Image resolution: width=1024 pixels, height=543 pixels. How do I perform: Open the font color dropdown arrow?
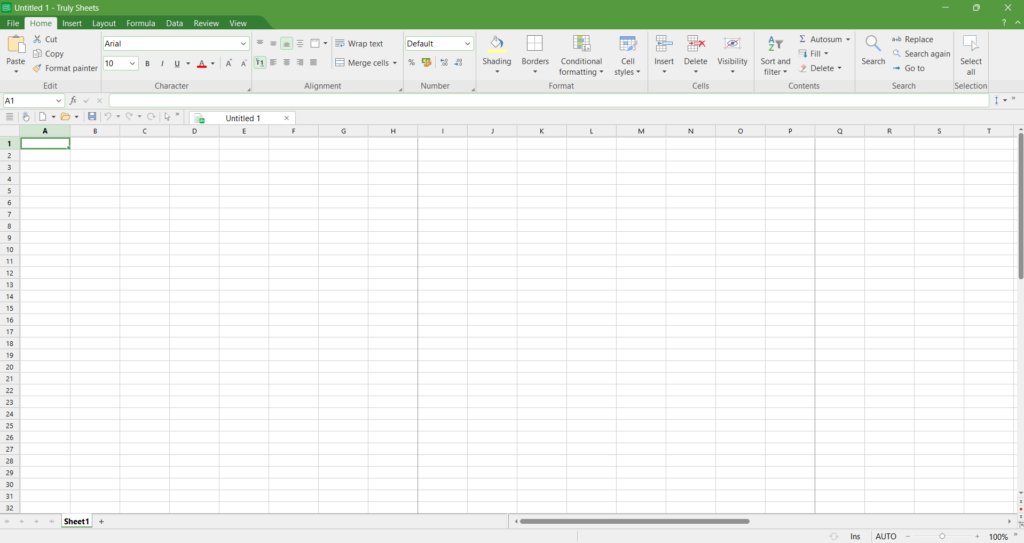point(212,63)
